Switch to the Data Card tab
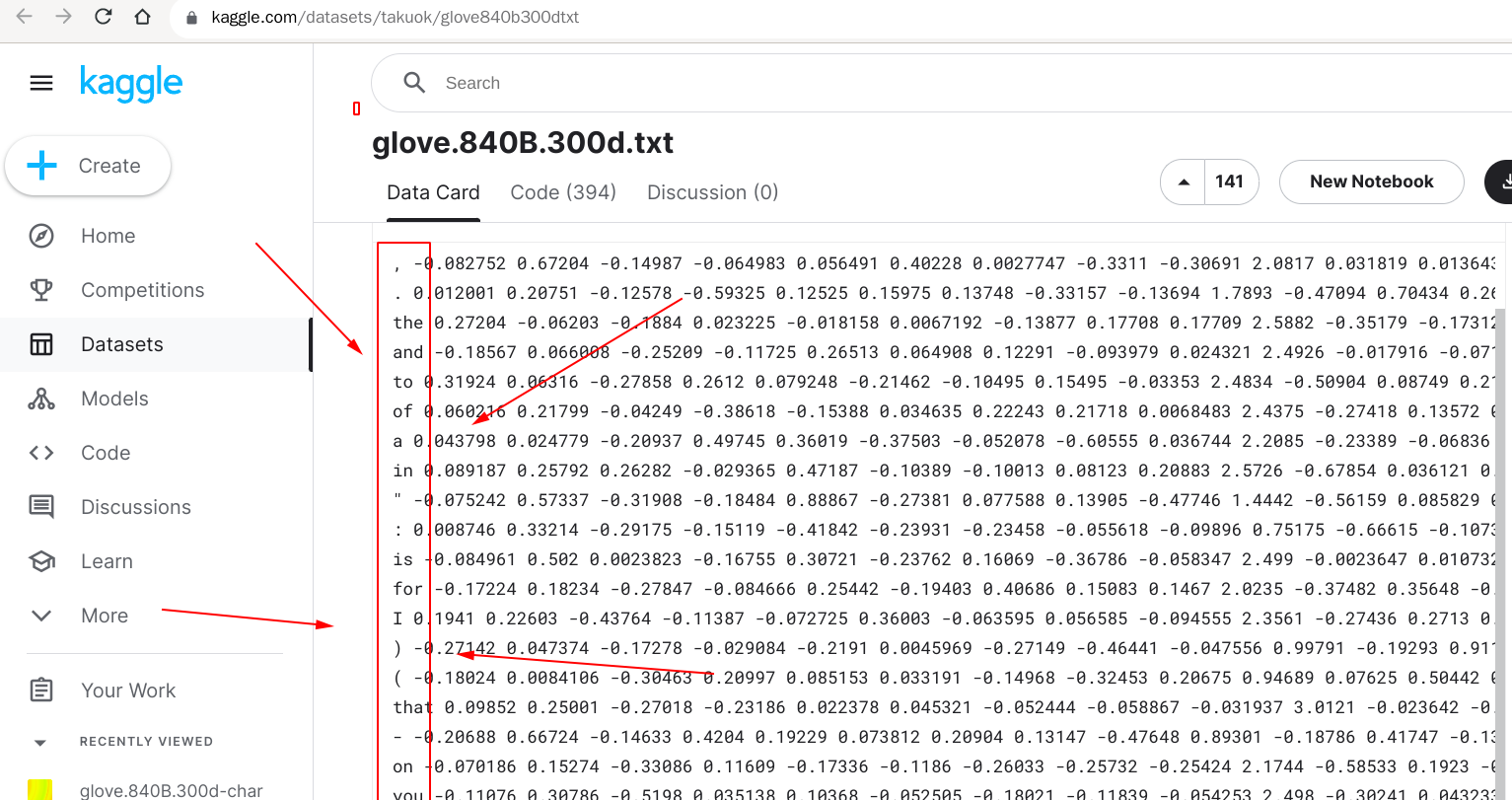Image resolution: width=1512 pixels, height=800 pixels. pos(433,192)
